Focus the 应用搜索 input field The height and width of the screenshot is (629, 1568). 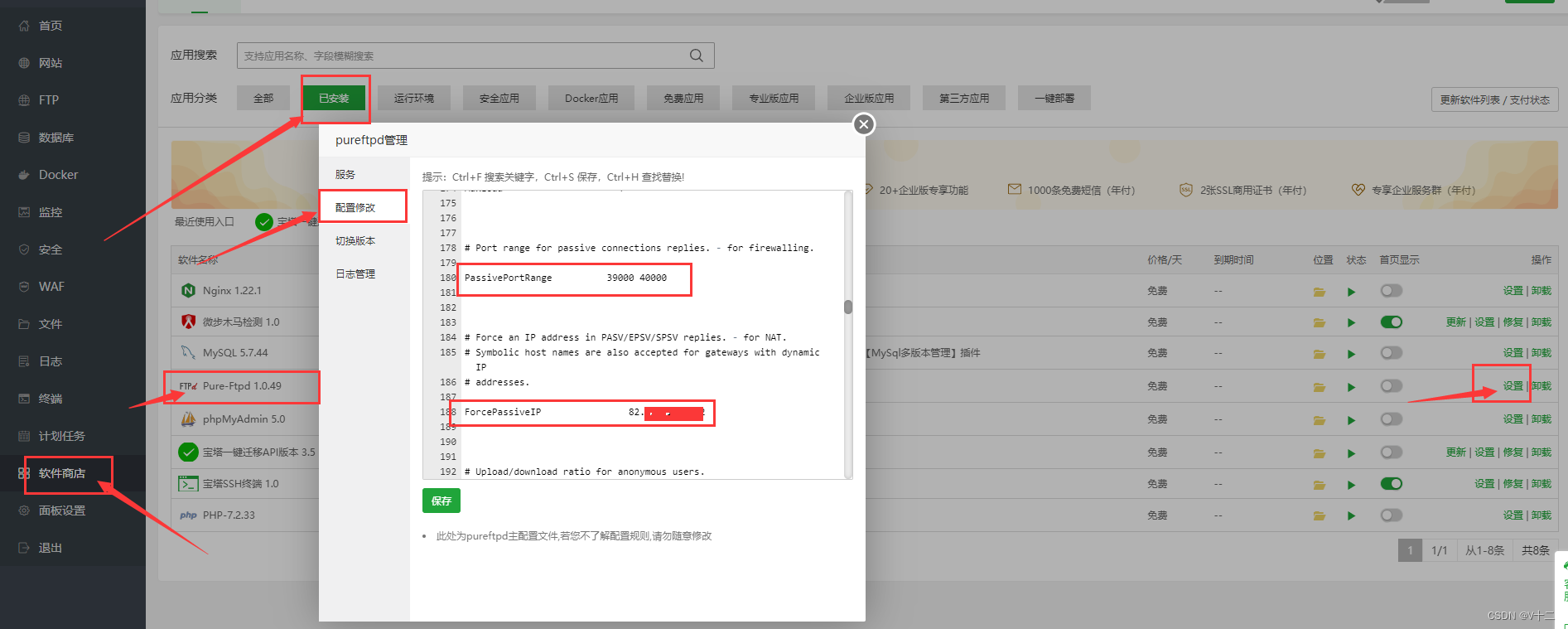click(x=475, y=56)
